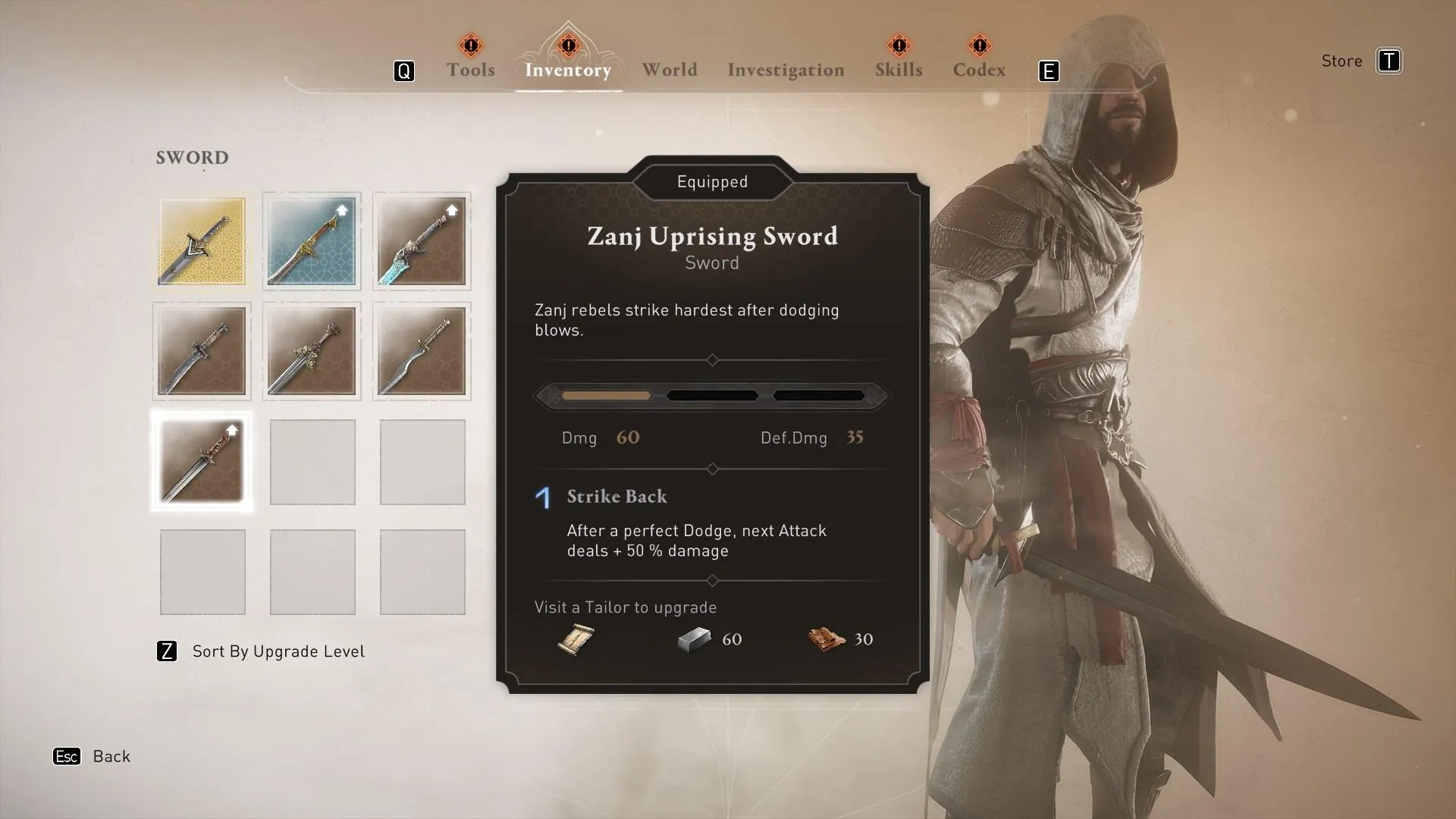Click the Inventory tab label
1456x819 pixels.
coord(568,69)
